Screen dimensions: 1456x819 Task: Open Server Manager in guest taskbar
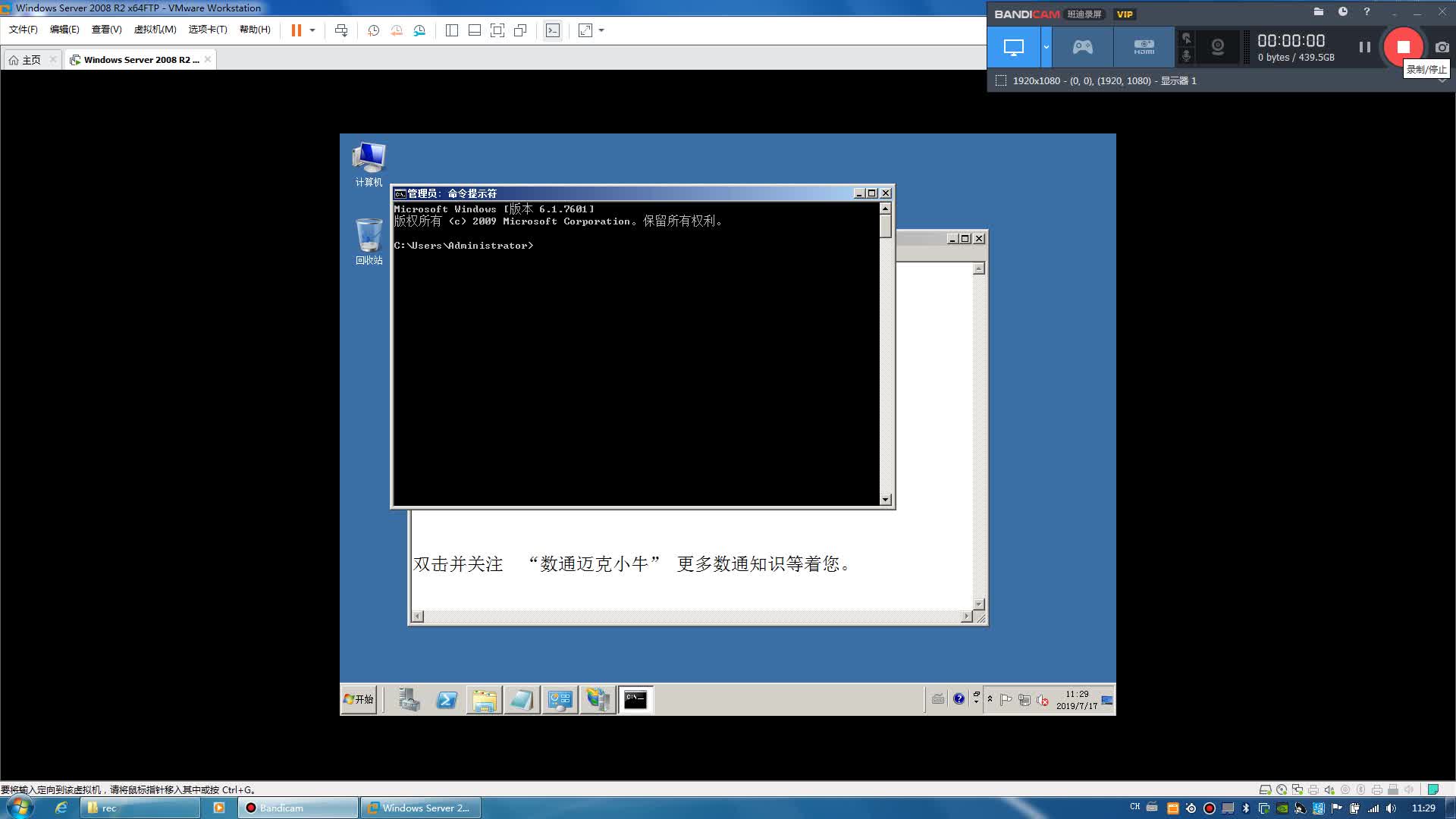pos(409,699)
